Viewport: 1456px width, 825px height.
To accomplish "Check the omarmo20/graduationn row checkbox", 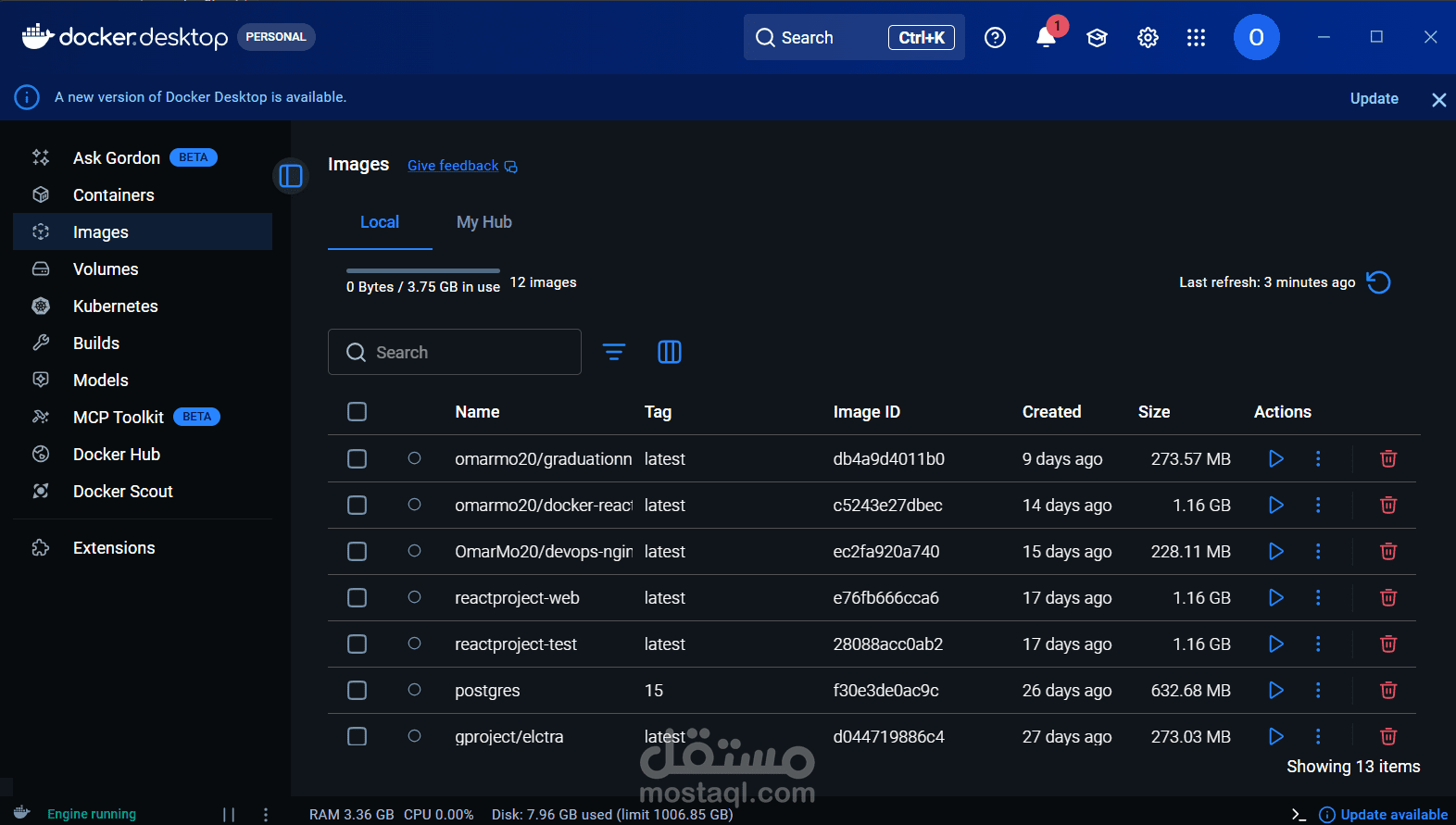I will [357, 458].
